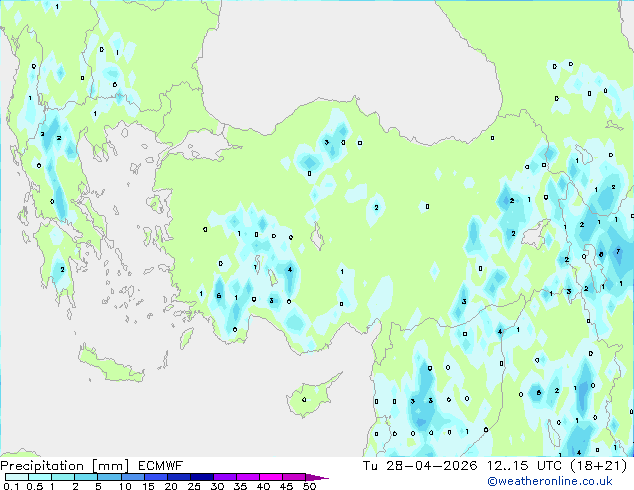The height and width of the screenshot is (490, 634).
Task: Click the precipitation value 7 near right edge
Action: [618, 251]
